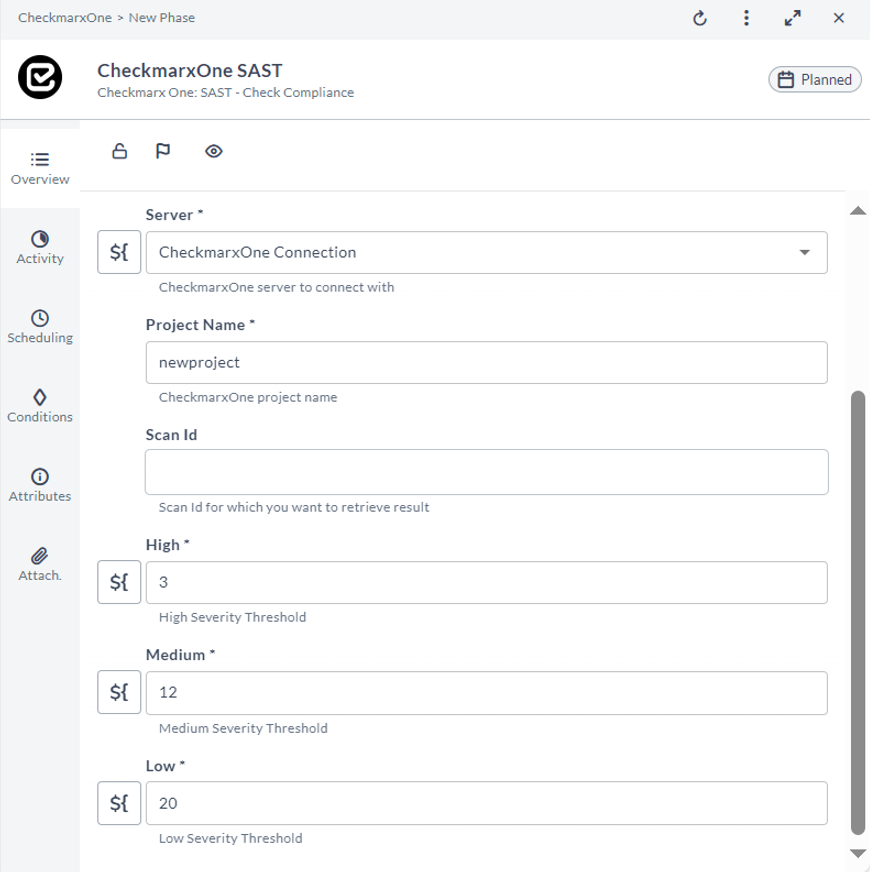Toggle the eye watch icon
Screen dimensions: 870x872
click(x=214, y=151)
